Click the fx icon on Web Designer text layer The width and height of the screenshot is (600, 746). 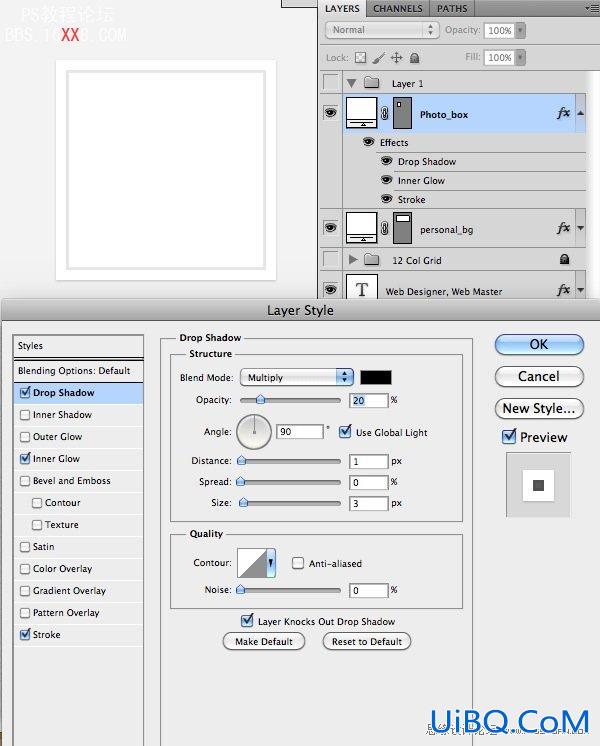pyautogui.click(x=563, y=289)
